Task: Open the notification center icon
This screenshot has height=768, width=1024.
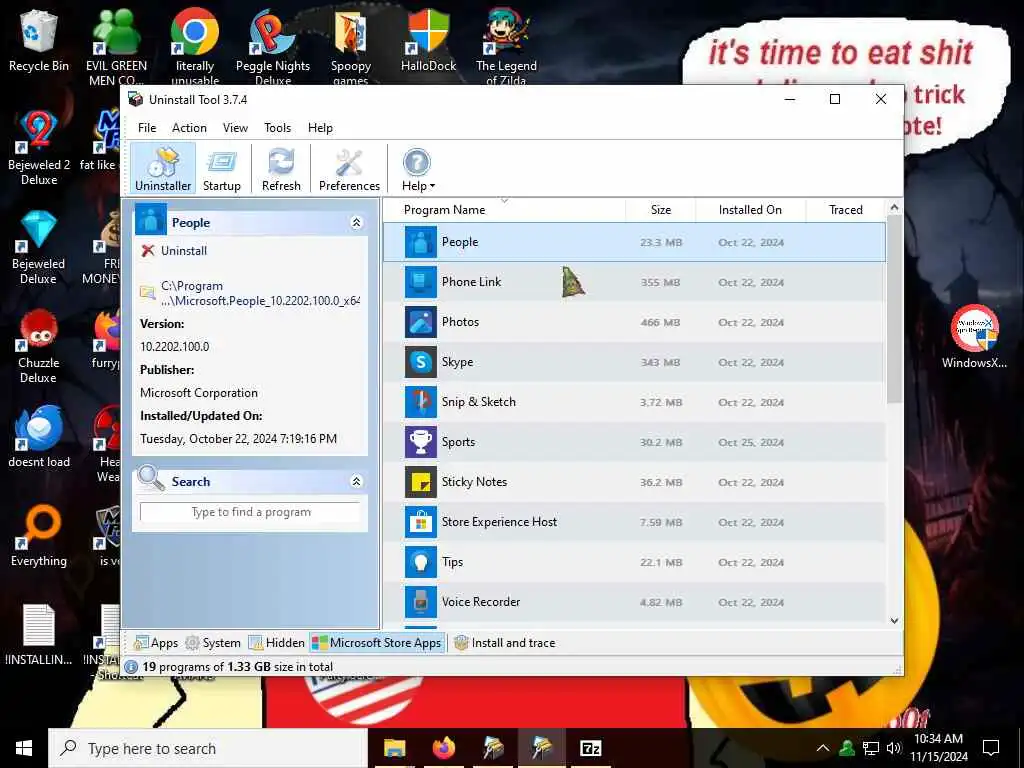Action: (x=991, y=748)
